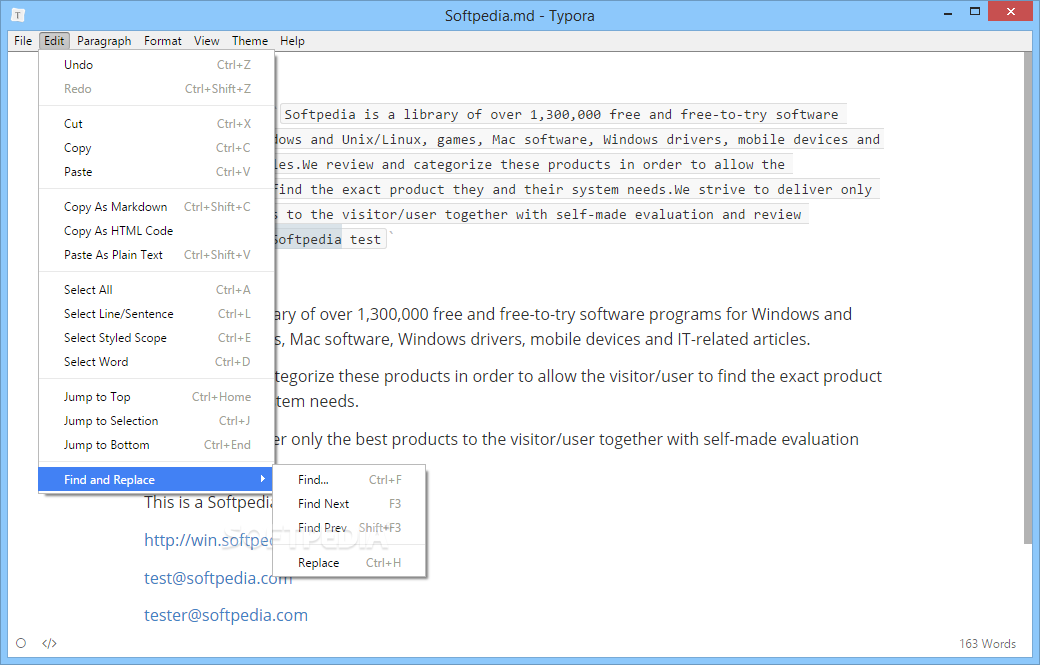This screenshot has width=1040, height=665.
Task: Close the Typora window
Action: tap(1011, 11)
